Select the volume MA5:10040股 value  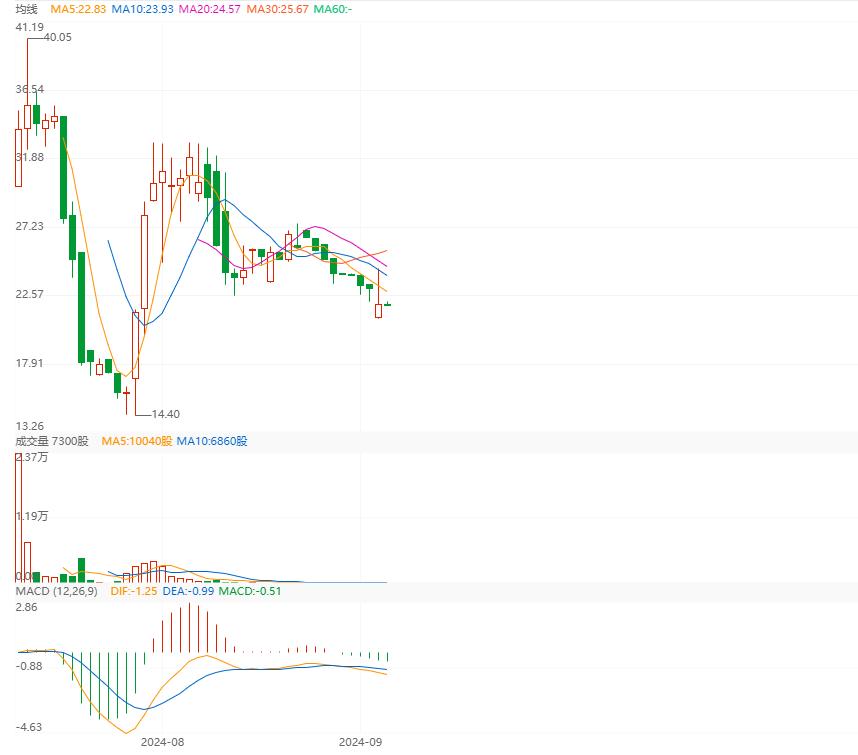(137, 441)
